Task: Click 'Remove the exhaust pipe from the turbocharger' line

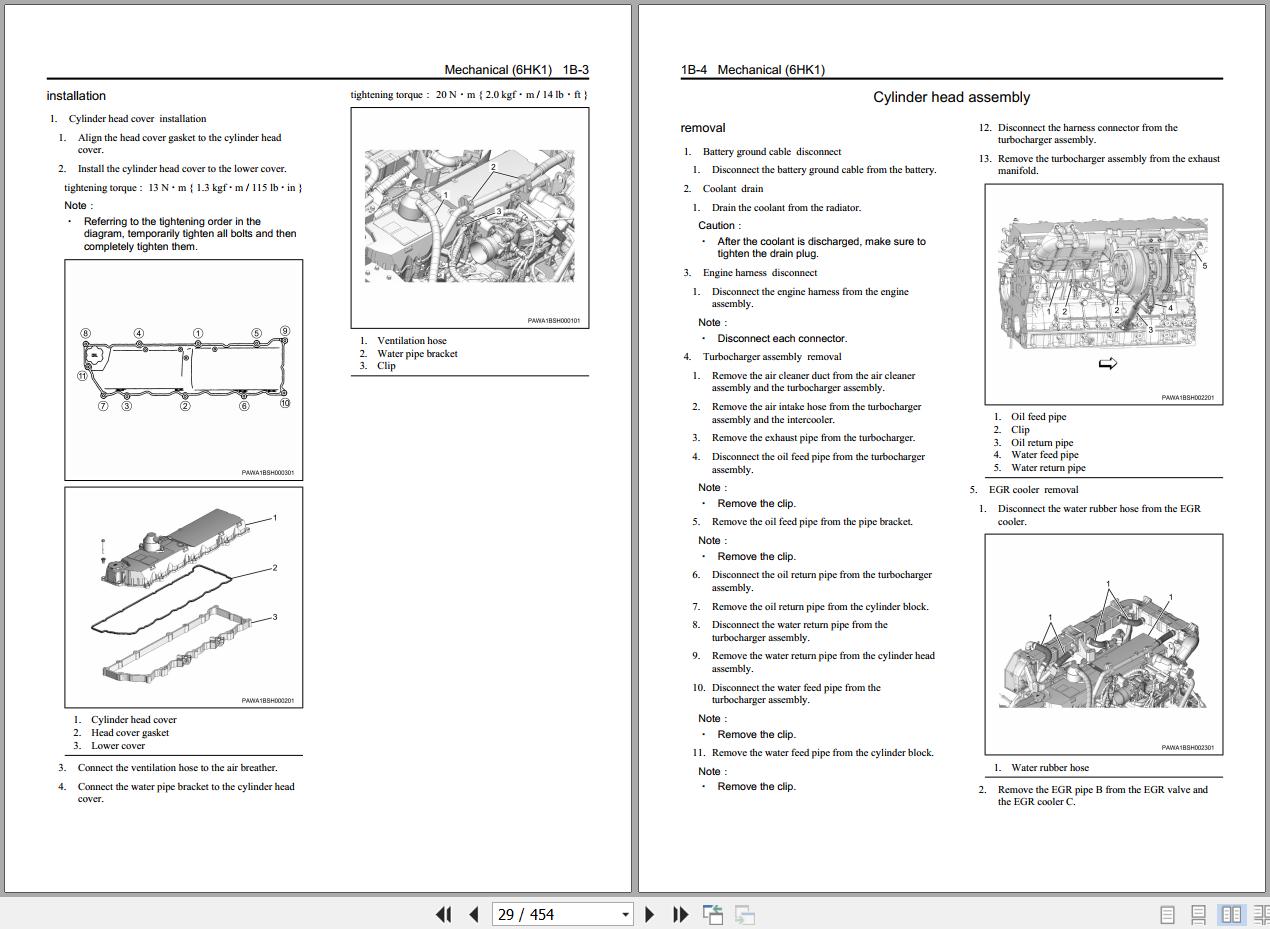Action: [813, 438]
